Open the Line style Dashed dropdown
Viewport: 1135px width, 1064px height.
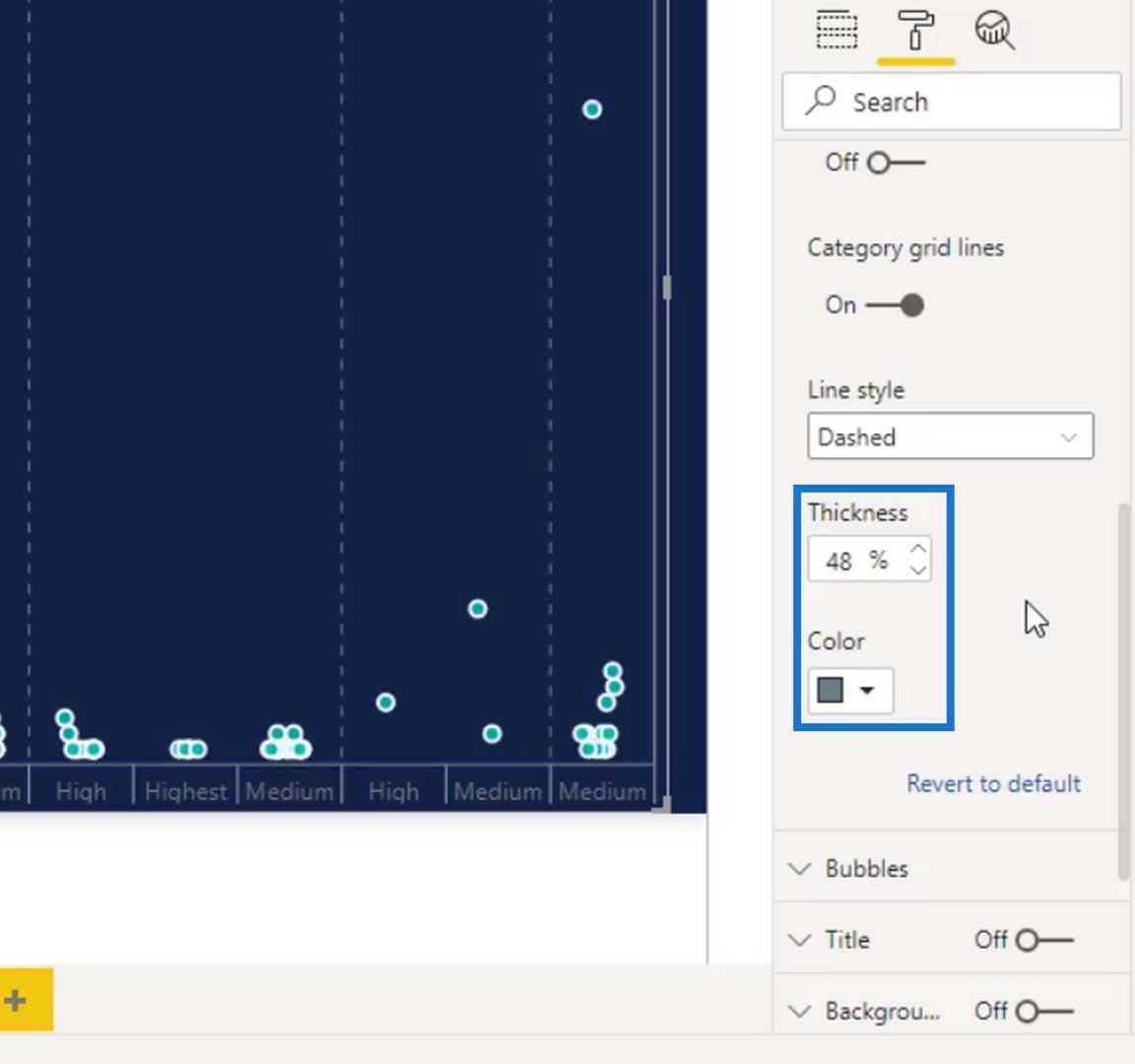(950, 436)
